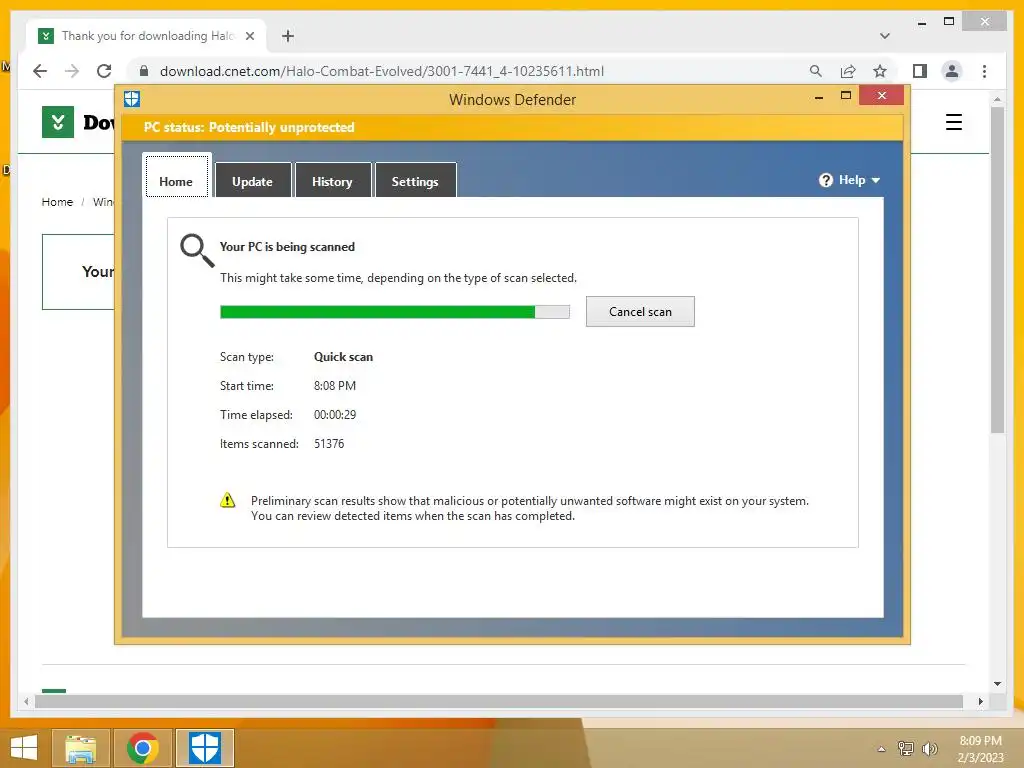Click the Help question mark icon
The height and width of the screenshot is (768, 1024).
825,180
